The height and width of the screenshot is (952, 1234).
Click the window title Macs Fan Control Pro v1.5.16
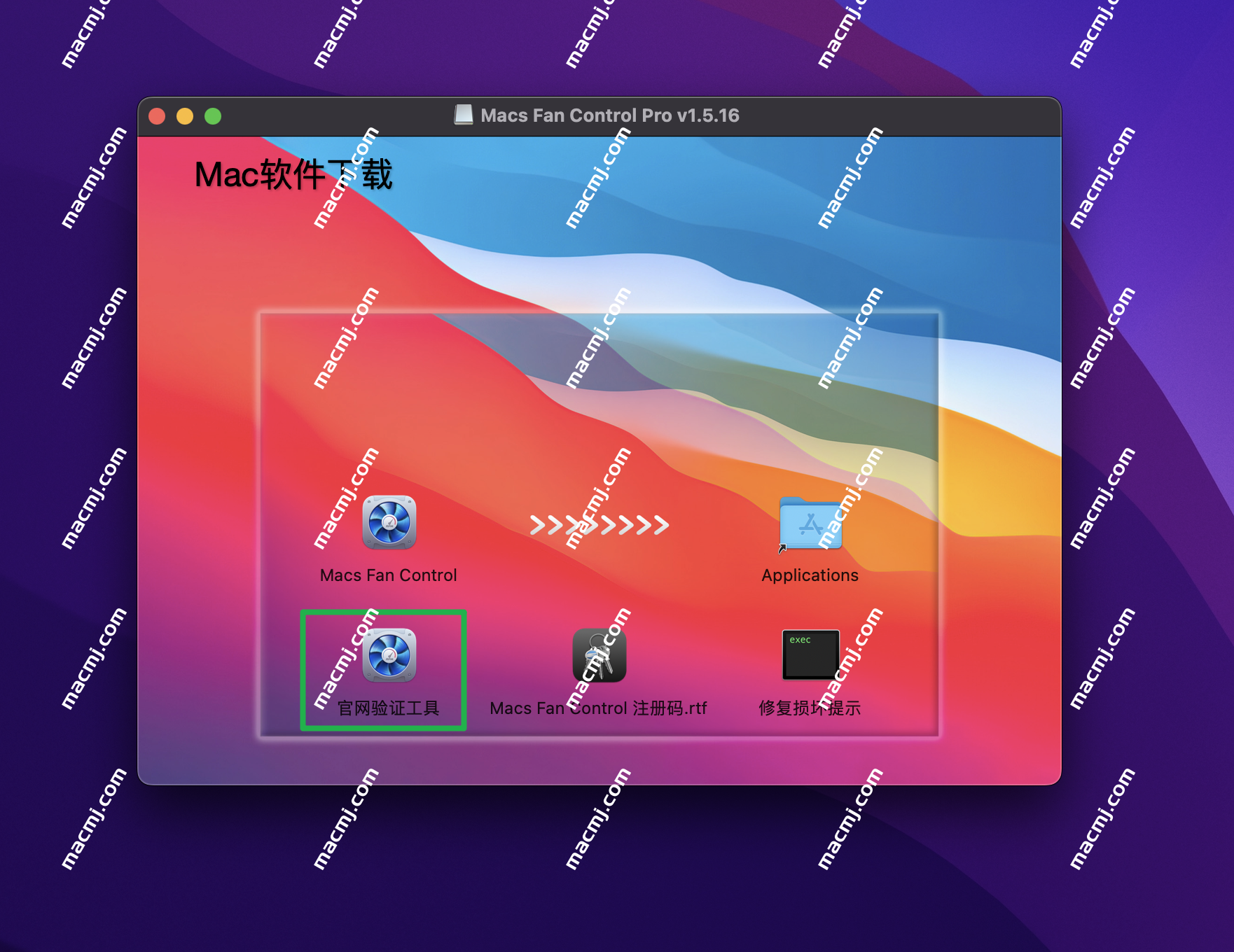tap(610, 115)
